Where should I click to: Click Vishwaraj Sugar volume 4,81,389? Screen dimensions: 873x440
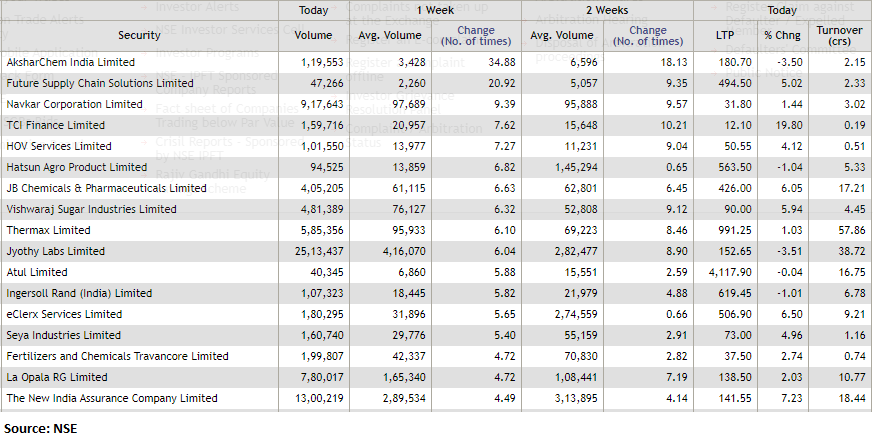click(322, 209)
